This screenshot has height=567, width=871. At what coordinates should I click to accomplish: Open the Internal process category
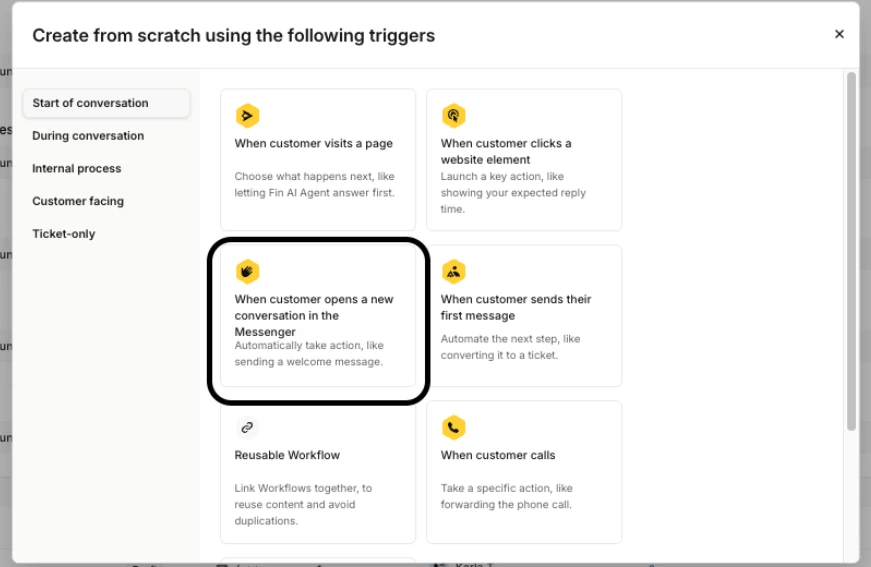click(77, 169)
